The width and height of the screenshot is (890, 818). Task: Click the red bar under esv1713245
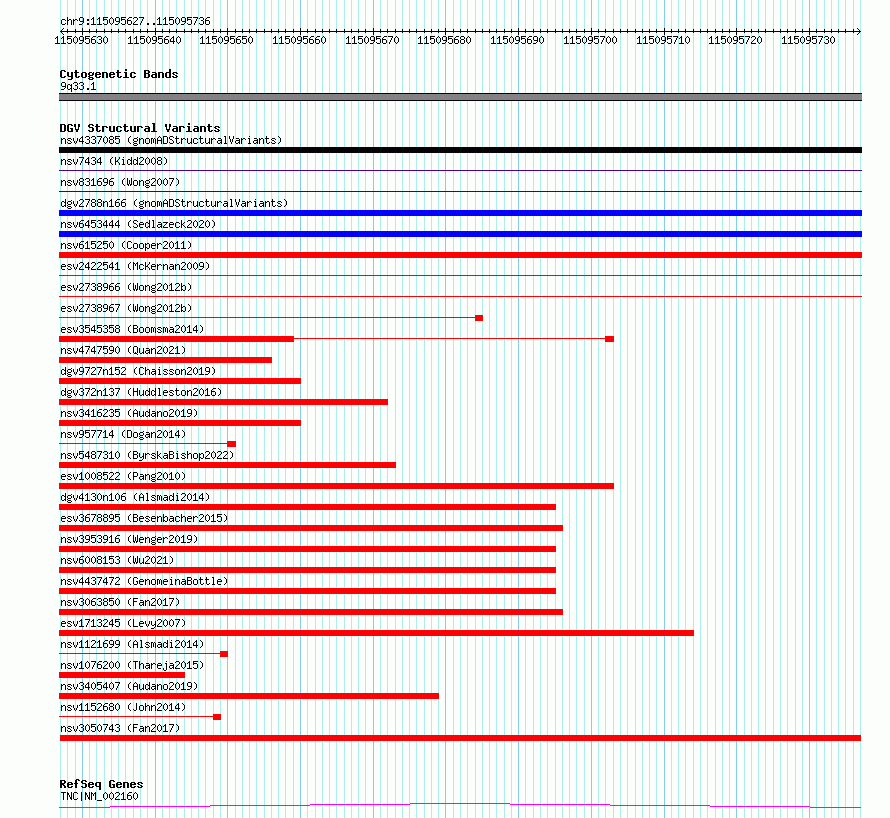pos(376,633)
